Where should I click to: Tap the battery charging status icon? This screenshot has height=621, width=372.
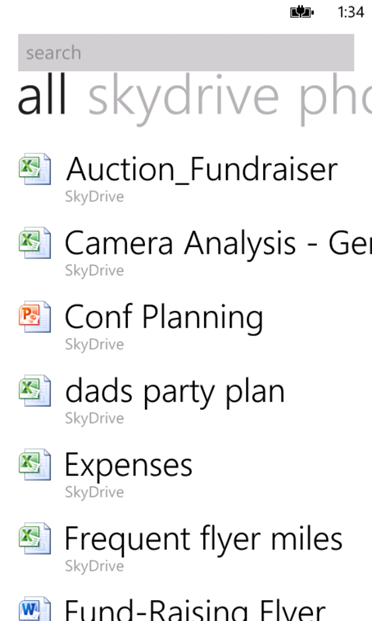pyautogui.click(x=302, y=12)
